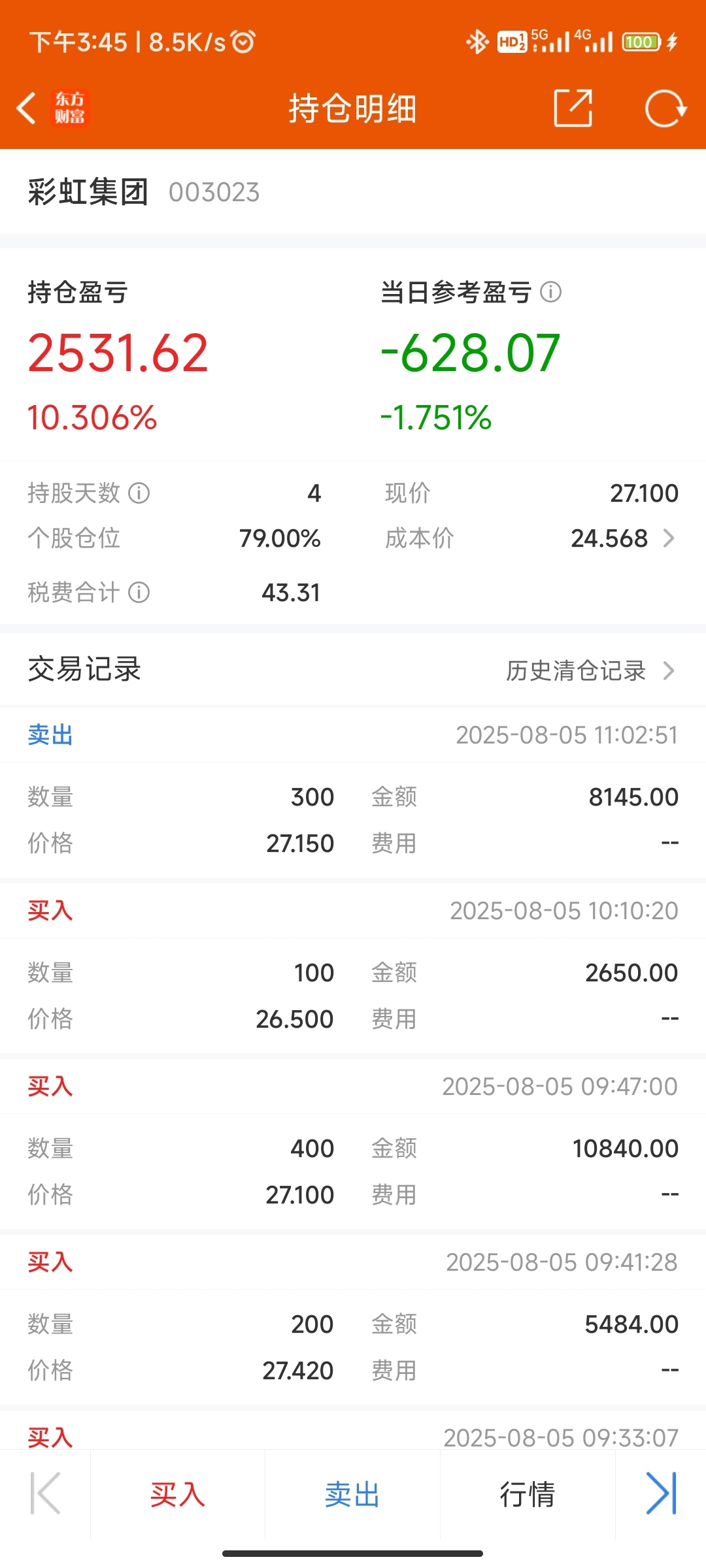
Task: Open the 卖出 record at 11:02:51
Action: point(353,793)
